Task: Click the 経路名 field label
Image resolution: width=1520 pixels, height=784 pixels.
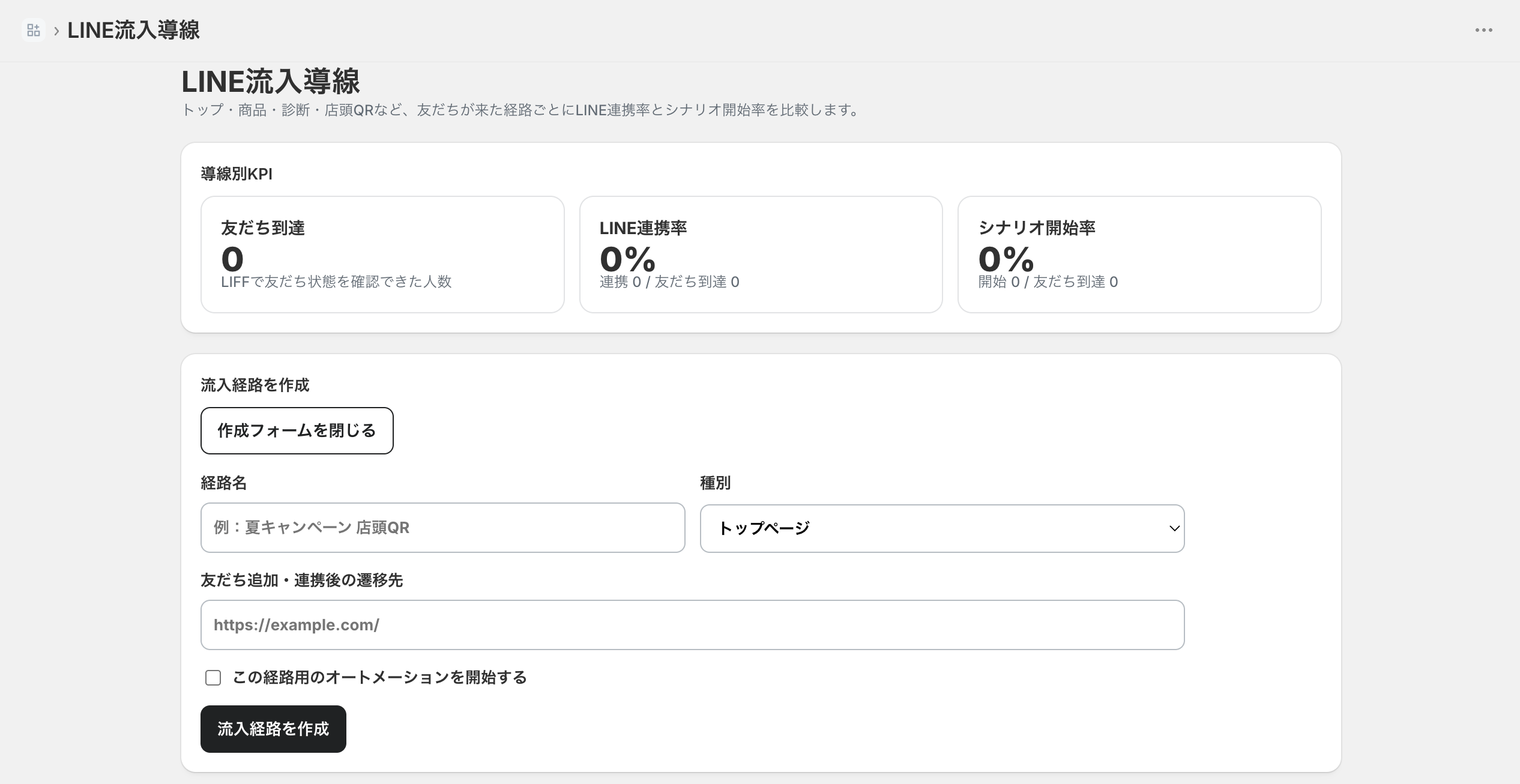Action: tap(223, 483)
